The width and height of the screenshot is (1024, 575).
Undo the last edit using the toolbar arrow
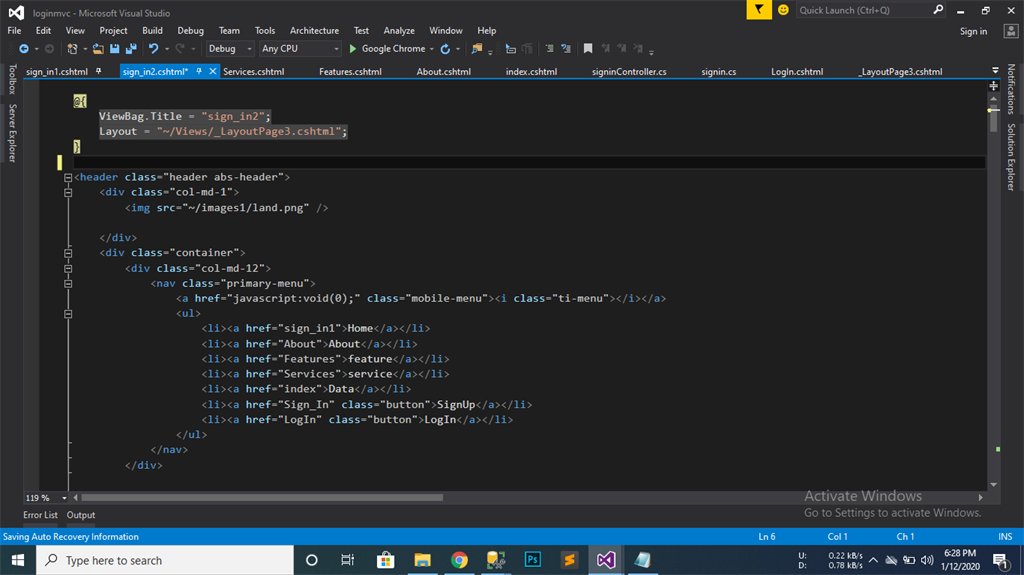(x=153, y=49)
